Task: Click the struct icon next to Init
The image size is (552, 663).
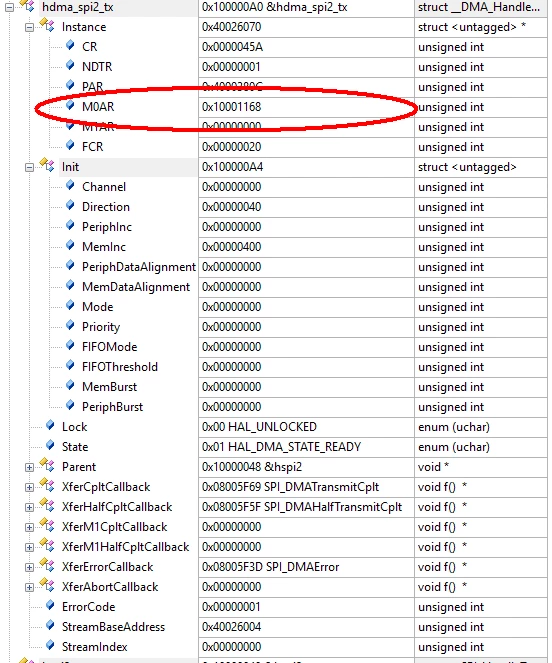Action: (47, 165)
